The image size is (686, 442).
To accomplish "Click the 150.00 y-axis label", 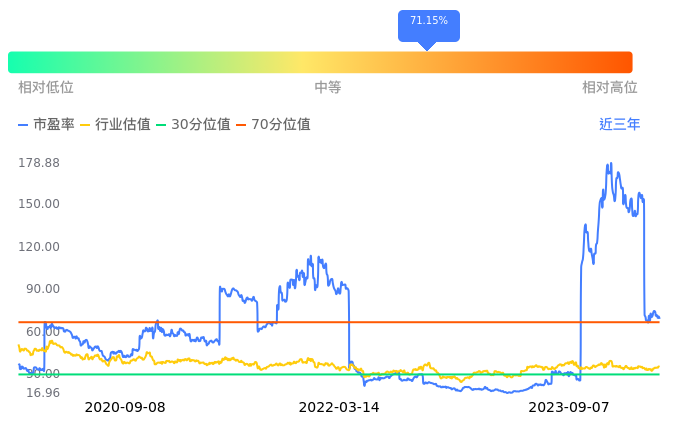I will (x=39, y=204).
